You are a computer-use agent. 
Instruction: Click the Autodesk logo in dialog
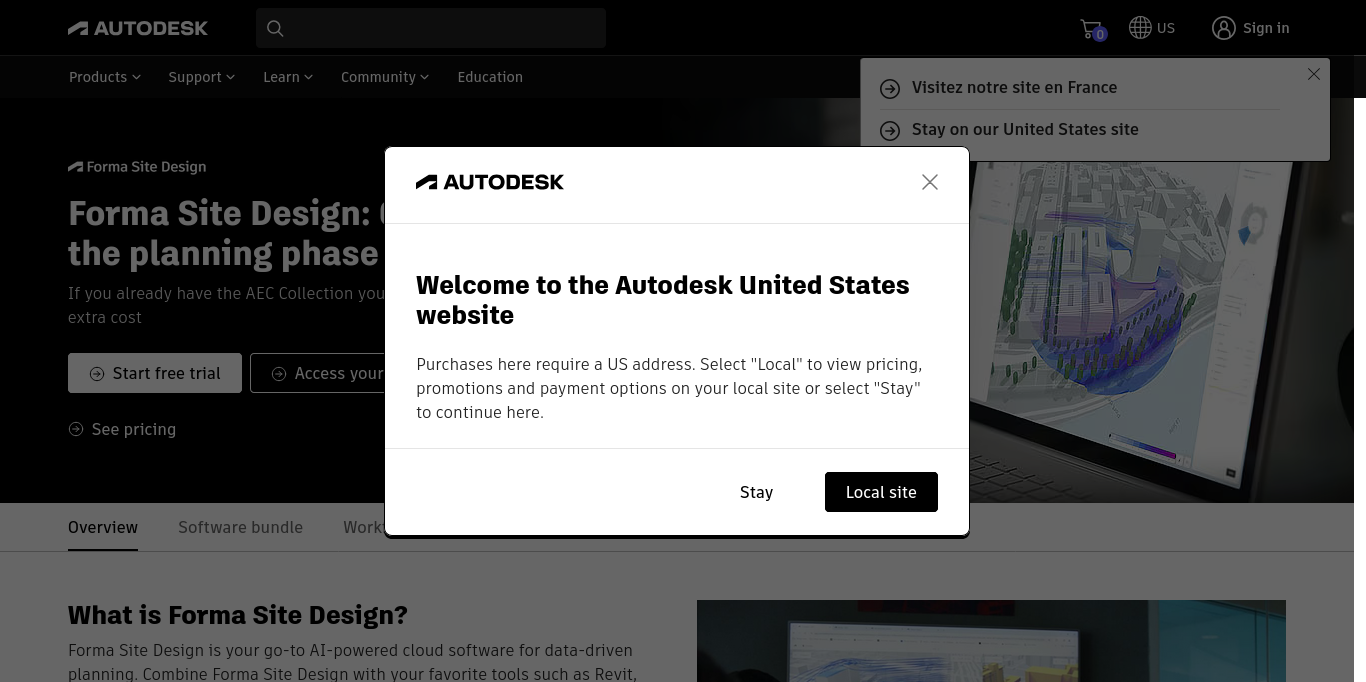[490, 182]
